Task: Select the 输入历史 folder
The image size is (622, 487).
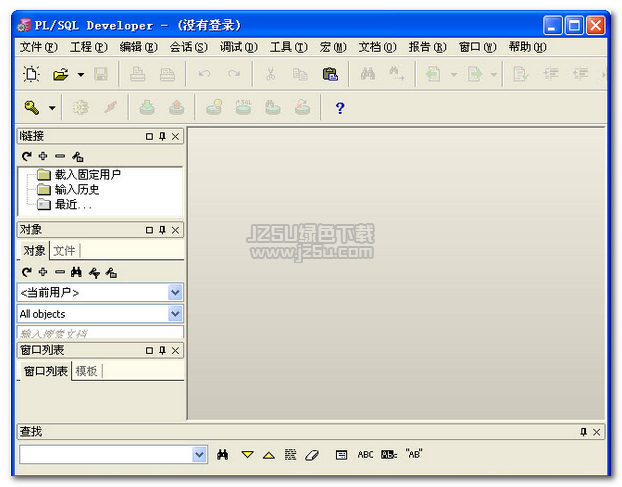Action: coord(77,190)
